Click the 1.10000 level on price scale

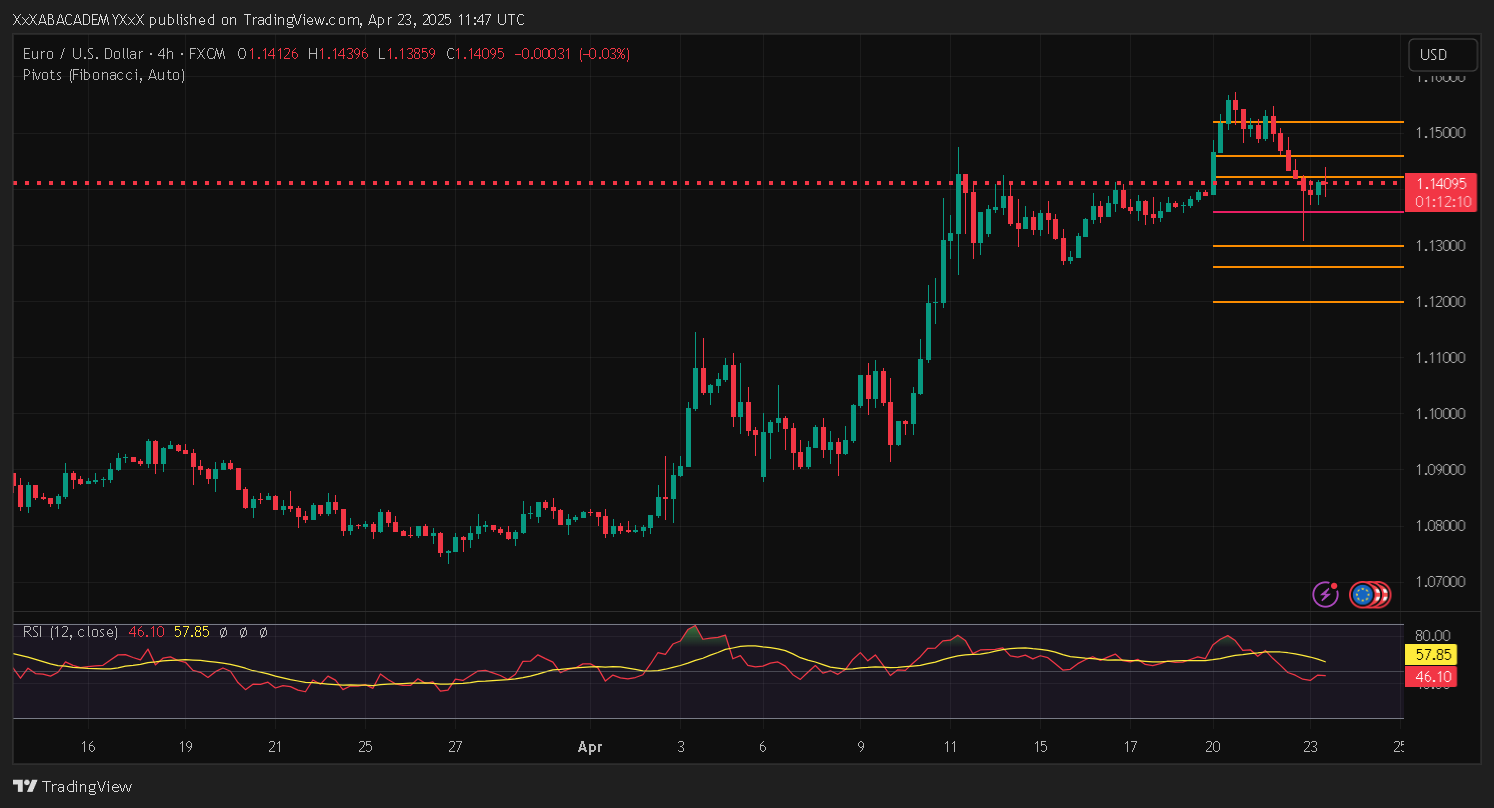point(1440,414)
